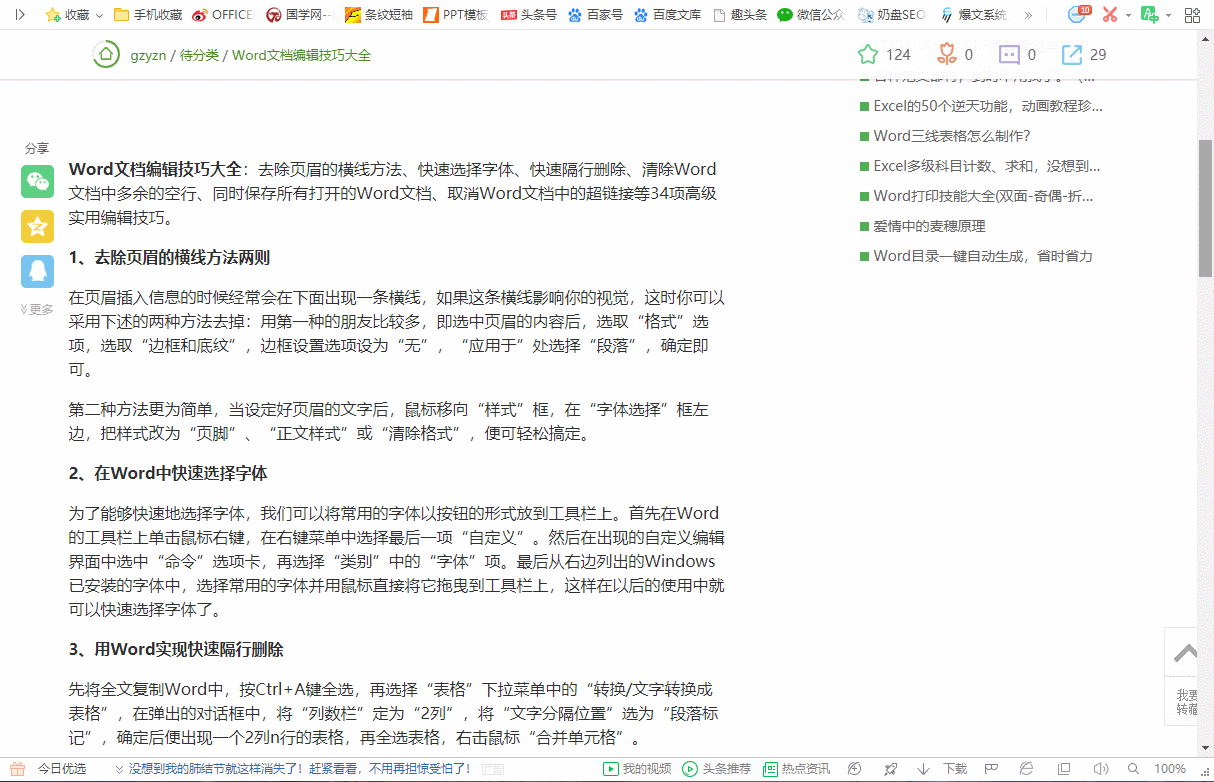This screenshot has height=782, width=1214.
Task: Open article Word三线表格怎么制作?
Action: [x=951, y=135]
